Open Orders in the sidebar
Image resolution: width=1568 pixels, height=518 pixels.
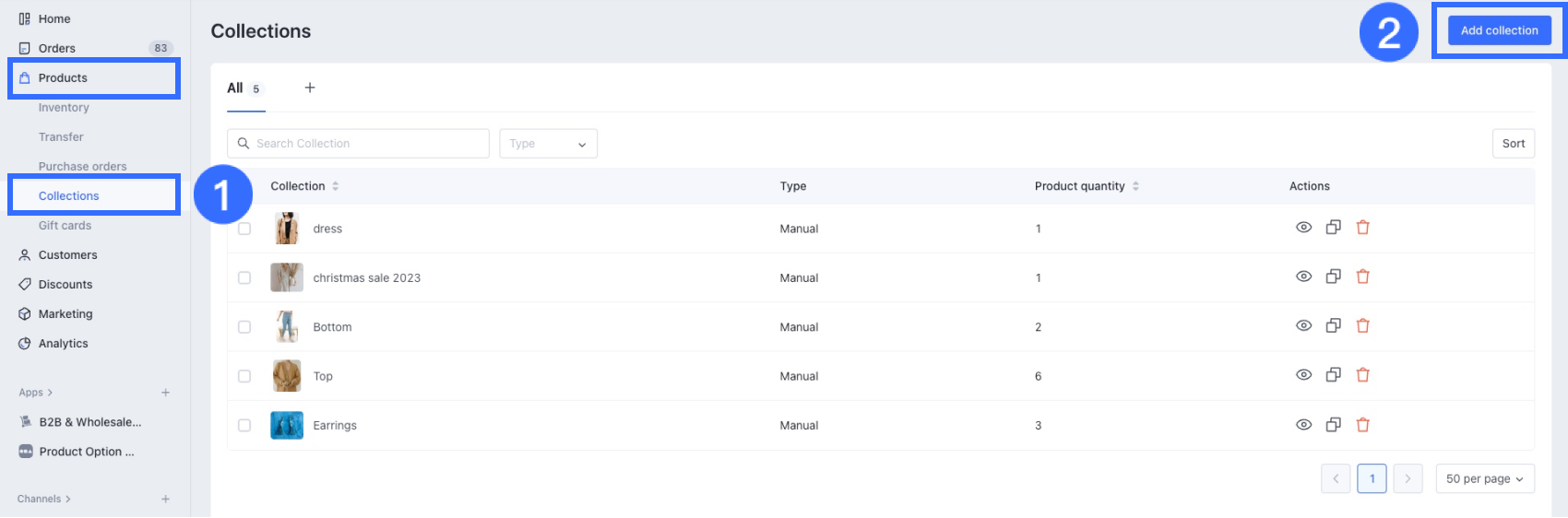[x=57, y=48]
